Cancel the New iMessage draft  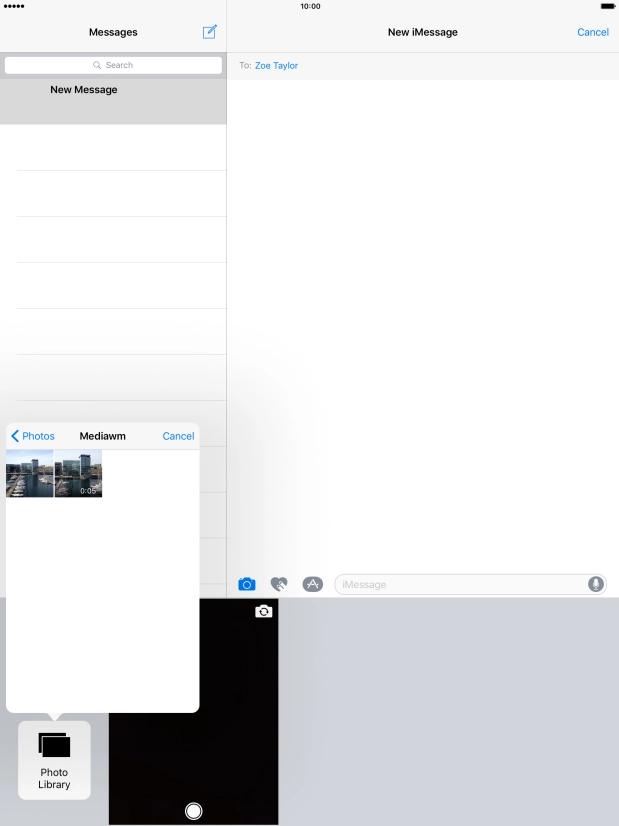point(592,32)
